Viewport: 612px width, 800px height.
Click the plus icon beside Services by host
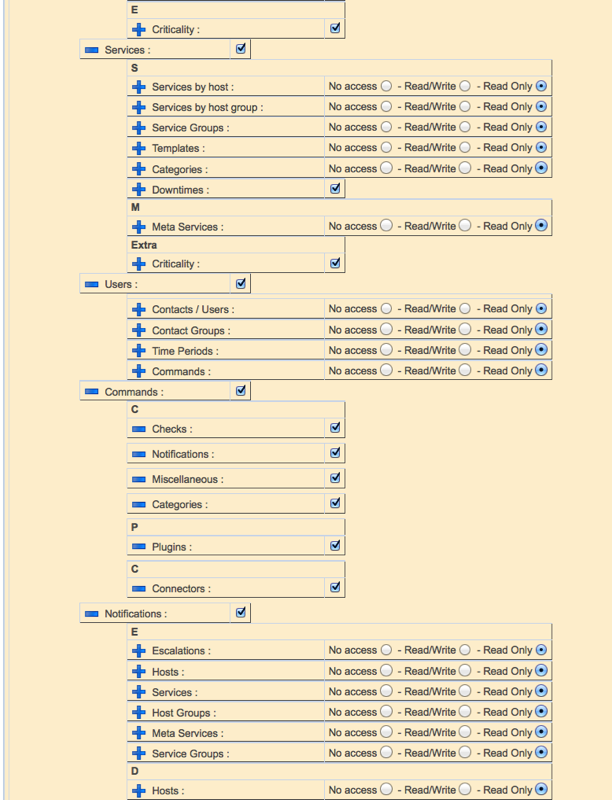pos(139,87)
